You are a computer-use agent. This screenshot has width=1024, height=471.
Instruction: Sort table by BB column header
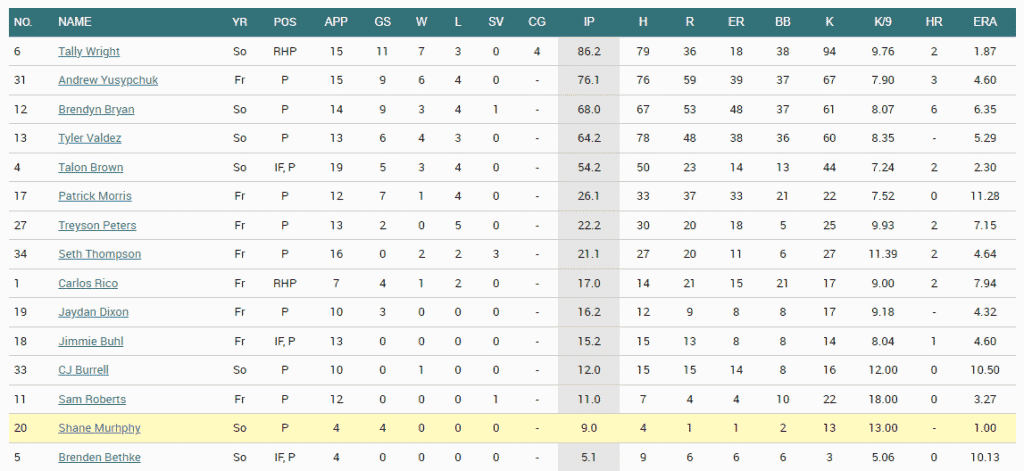click(783, 21)
